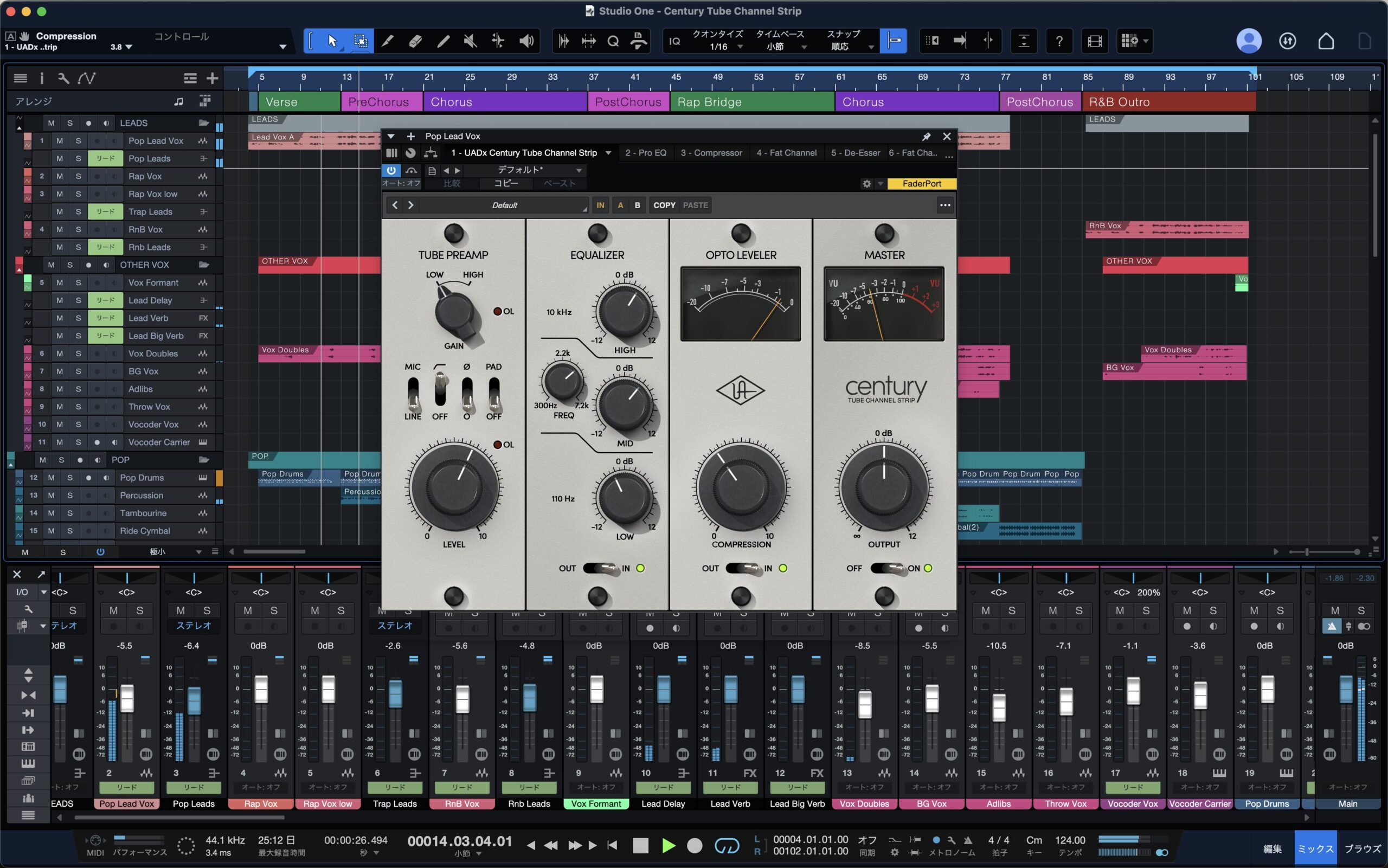The image size is (1388, 868).
Task: Open the help question mark button
Action: coord(1059,41)
